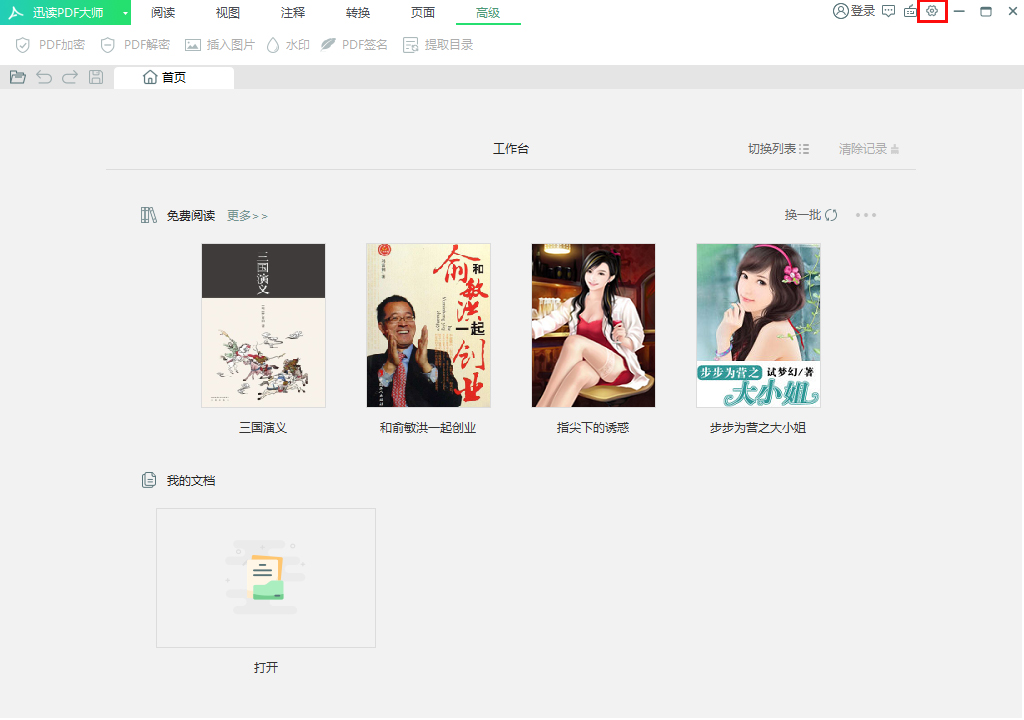Select the 水印 watermark tool
The image size is (1024, 720).
click(x=285, y=44)
